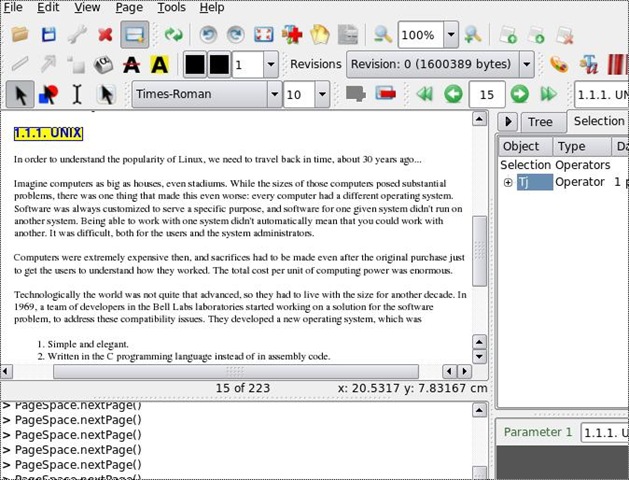Open the Tools menu
The image size is (629, 480).
171,7
